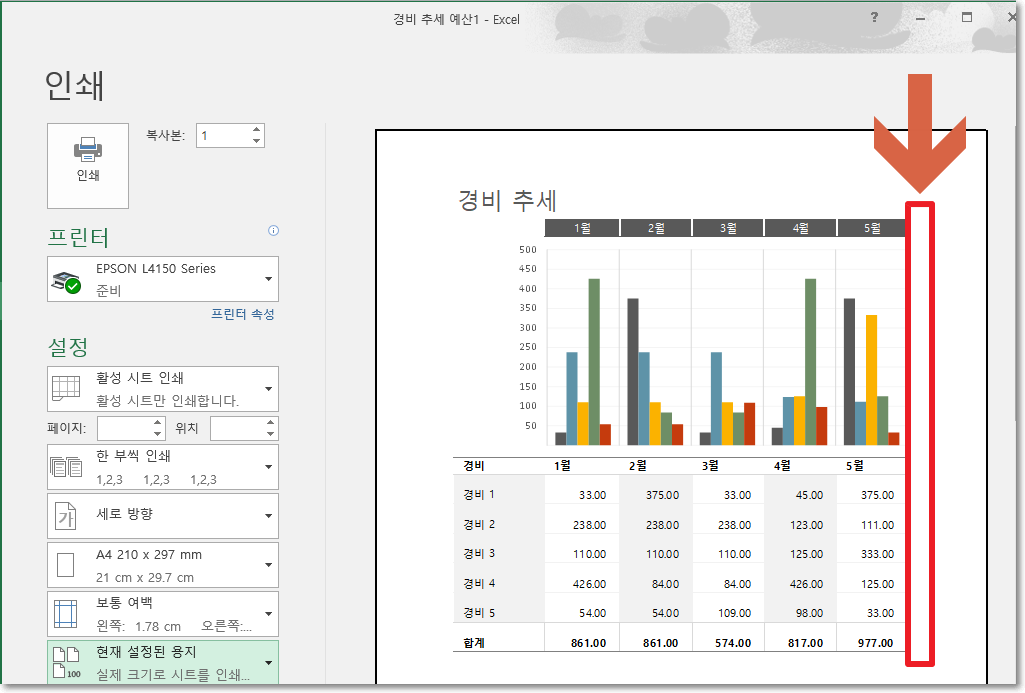Click the large 인쇄 print button
The image size is (1025, 693).
pyautogui.click(x=88, y=165)
